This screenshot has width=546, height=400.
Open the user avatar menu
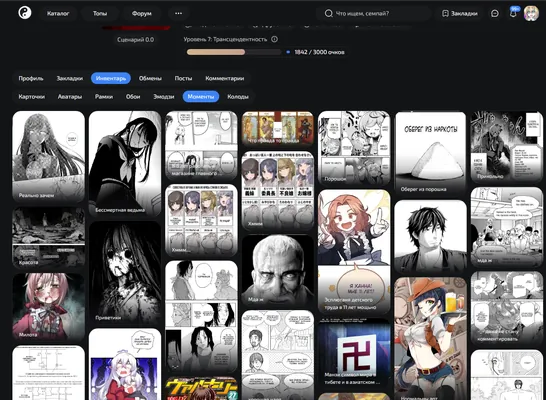[531, 14]
